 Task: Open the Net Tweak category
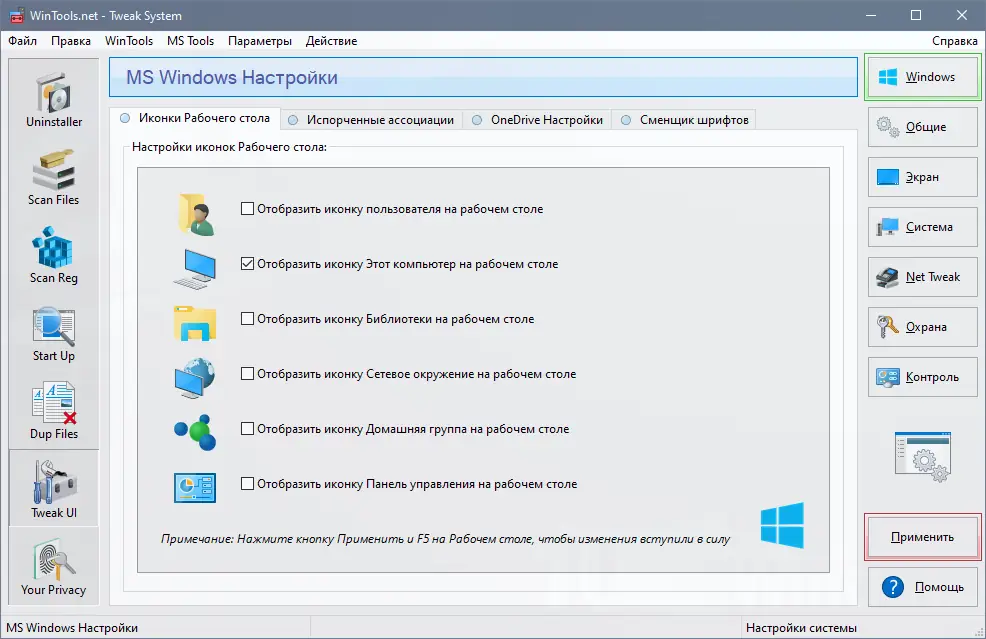922,277
